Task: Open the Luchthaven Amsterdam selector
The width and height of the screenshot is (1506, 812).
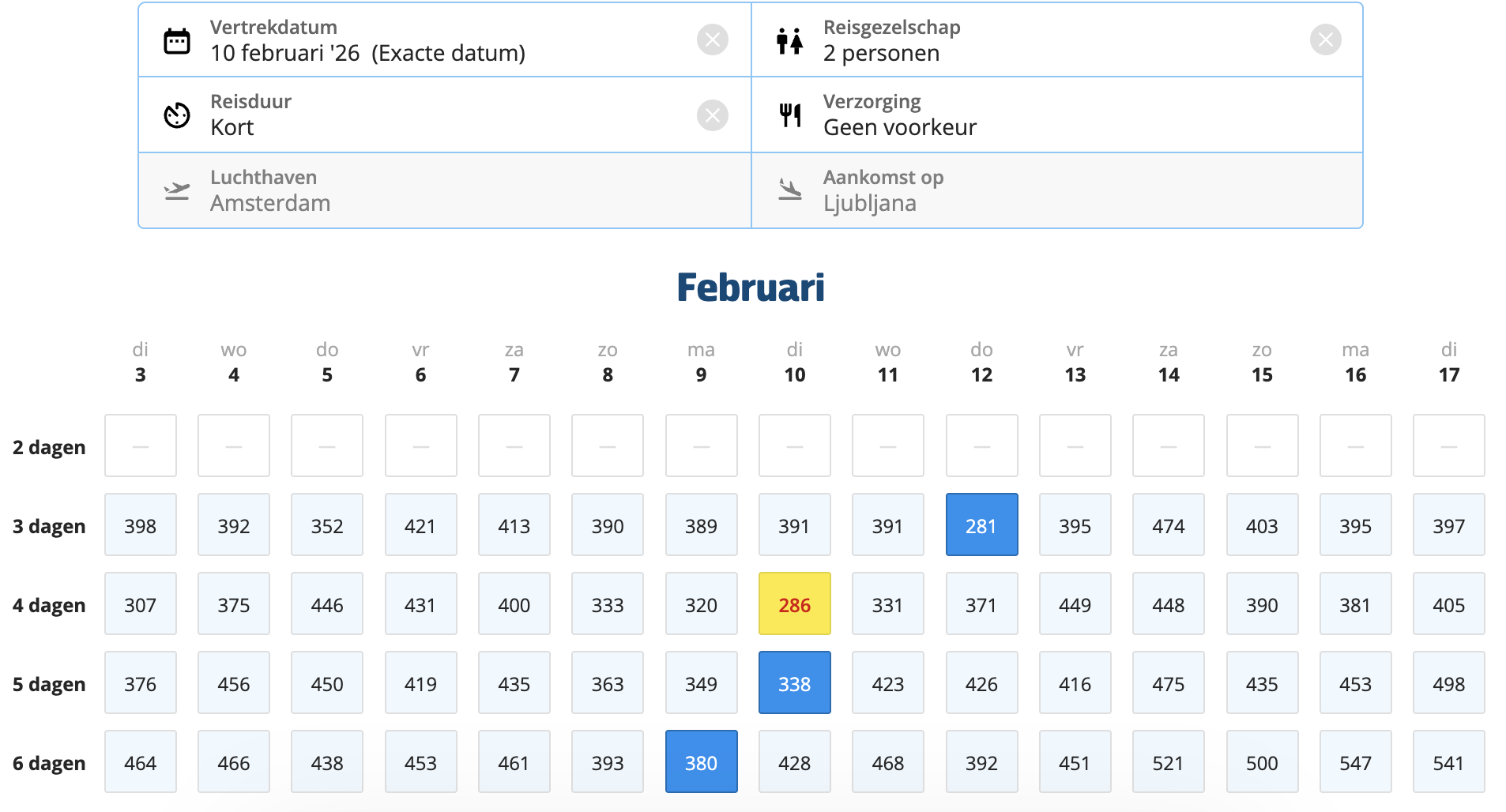Action: (x=442, y=190)
